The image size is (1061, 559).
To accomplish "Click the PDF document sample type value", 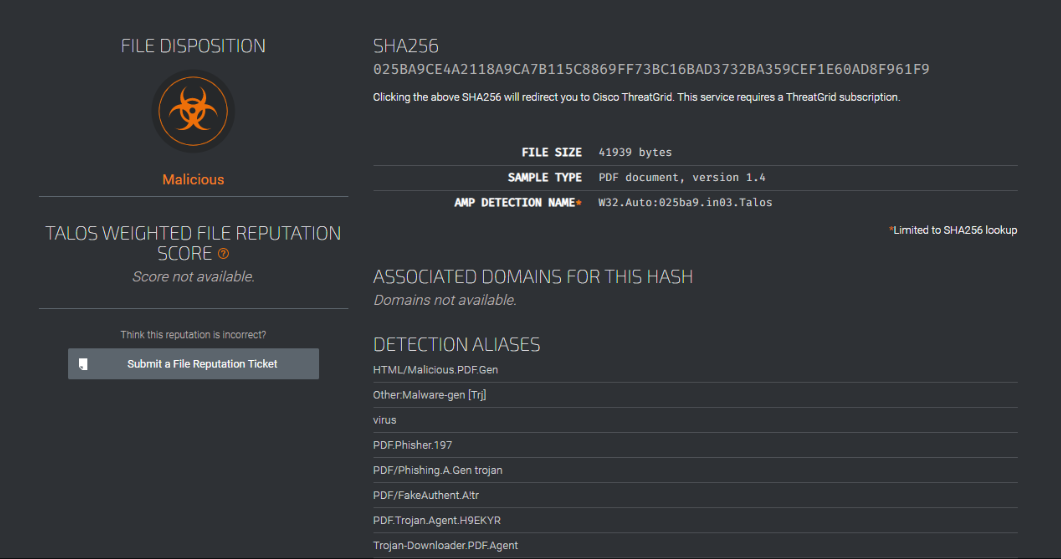I will click(x=681, y=177).
